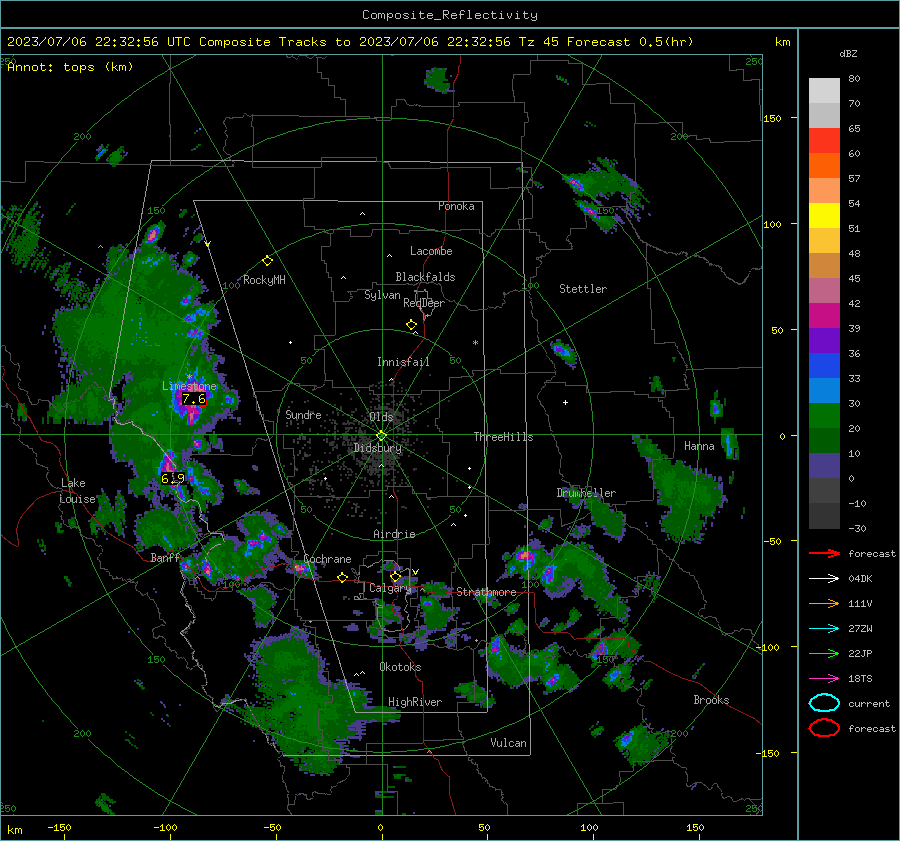Click the 80 dBZ white color swatch

click(x=824, y=91)
